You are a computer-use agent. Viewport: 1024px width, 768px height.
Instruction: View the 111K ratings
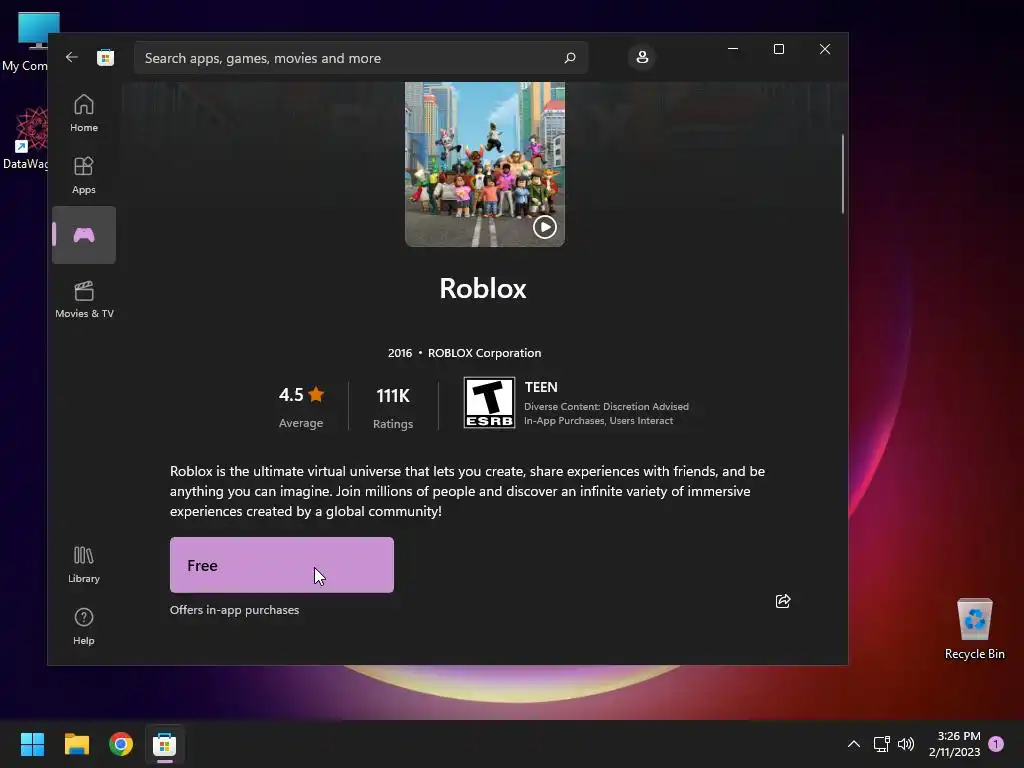click(x=393, y=408)
